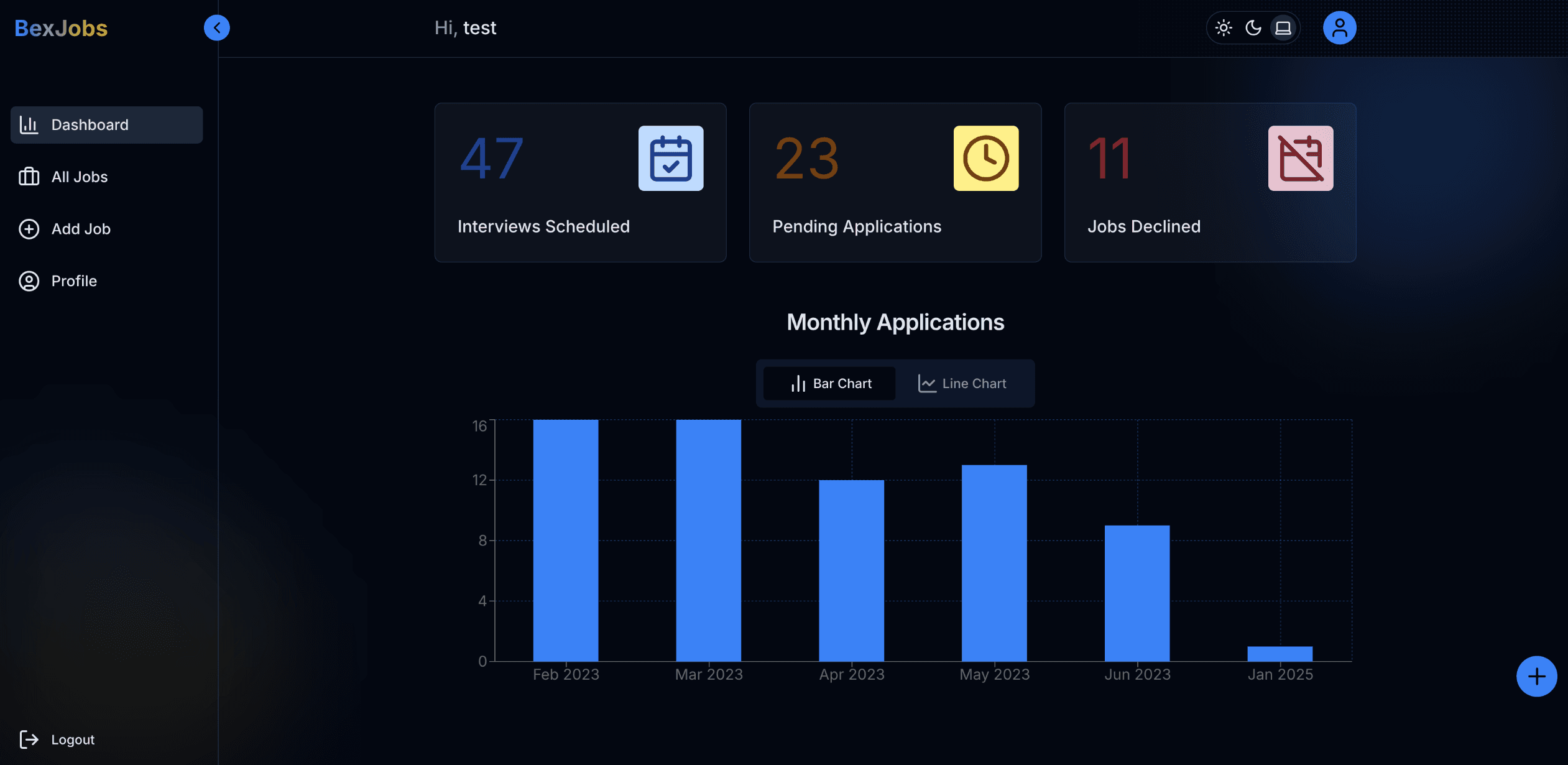Screen dimensions: 1568x765
Task: Click the clock icon on Pending Applications card
Action: pyautogui.click(x=985, y=158)
